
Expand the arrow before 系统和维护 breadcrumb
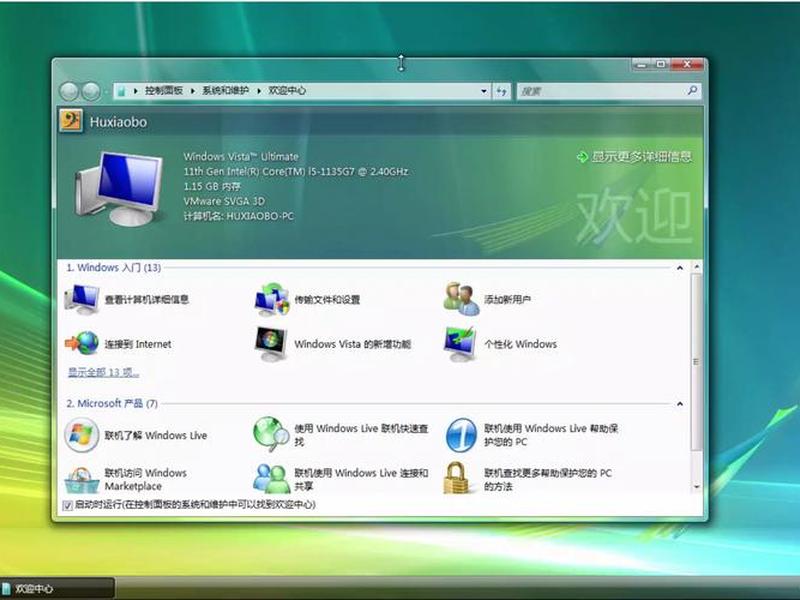pos(193,91)
